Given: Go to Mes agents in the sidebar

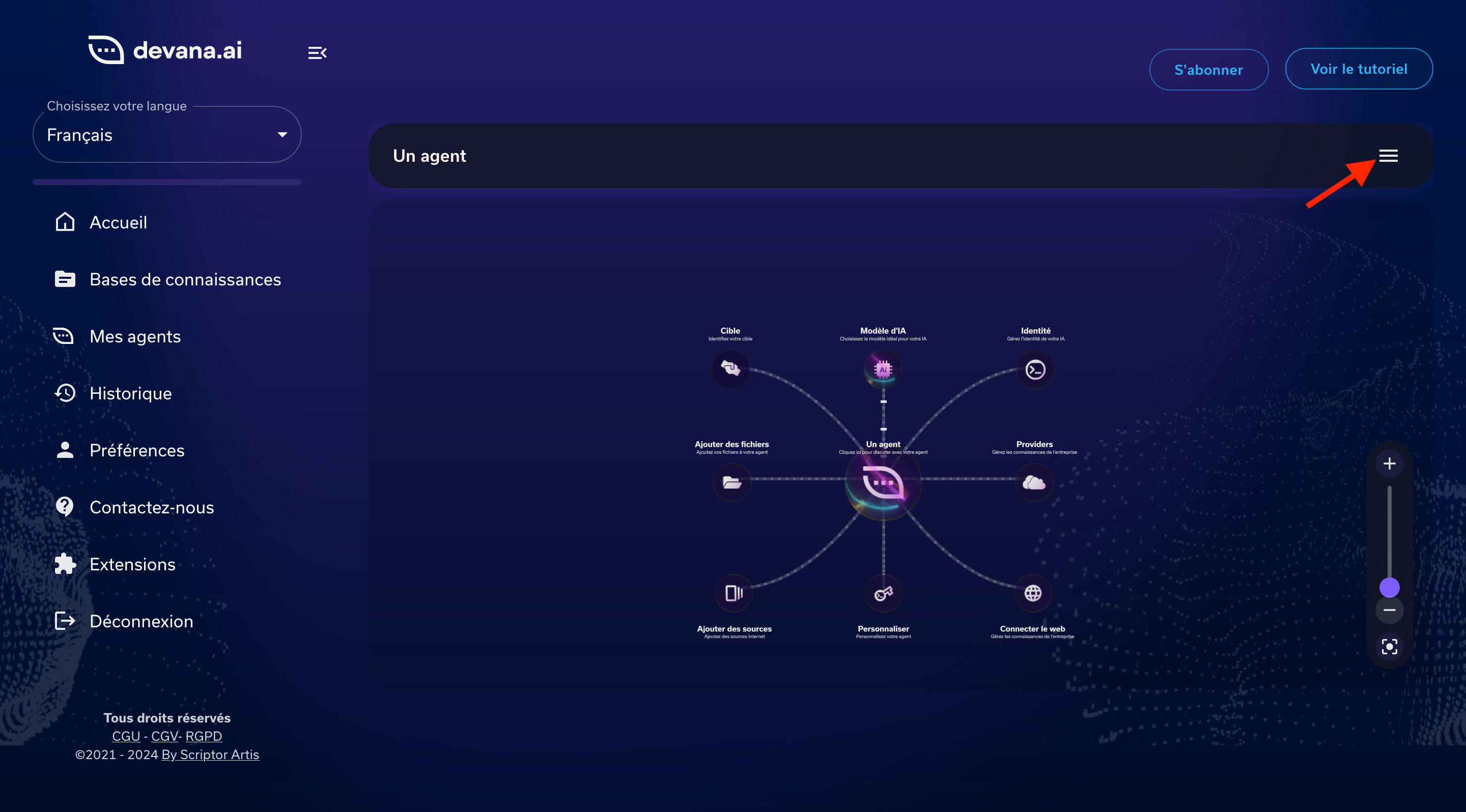Looking at the screenshot, I should tap(135, 336).
